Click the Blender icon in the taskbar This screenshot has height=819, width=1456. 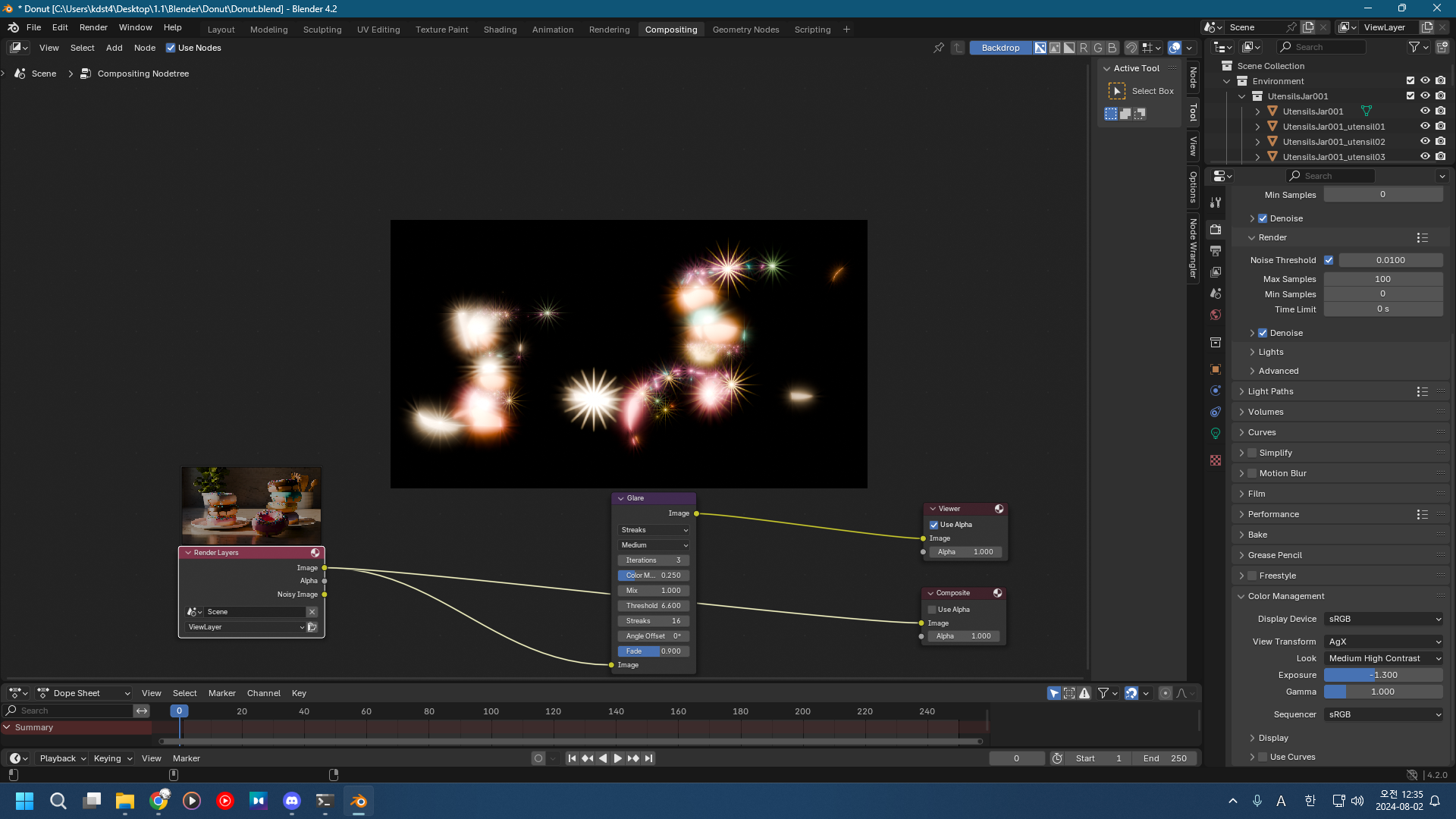tap(359, 801)
